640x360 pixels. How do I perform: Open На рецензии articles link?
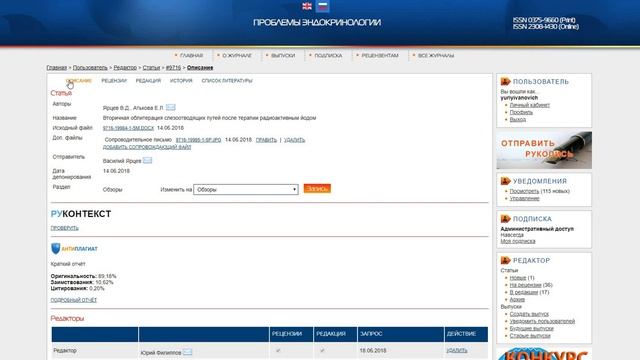tap(525, 285)
